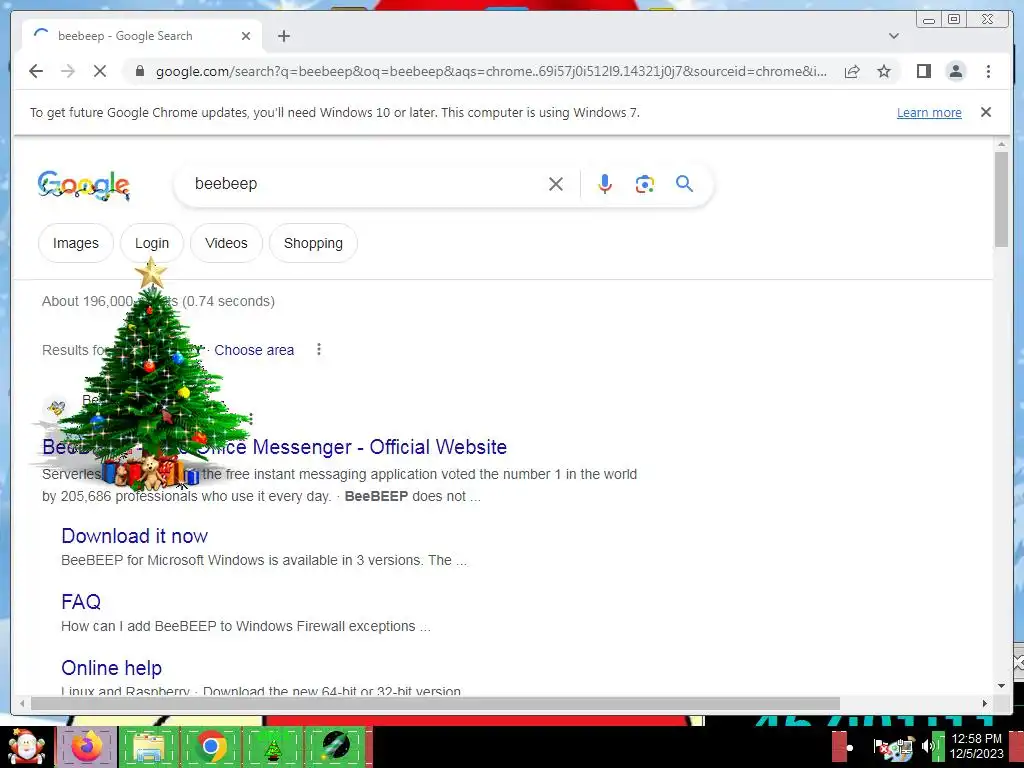Click the vertical scrollbar thumb
The image size is (1024, 768).
1001,199
